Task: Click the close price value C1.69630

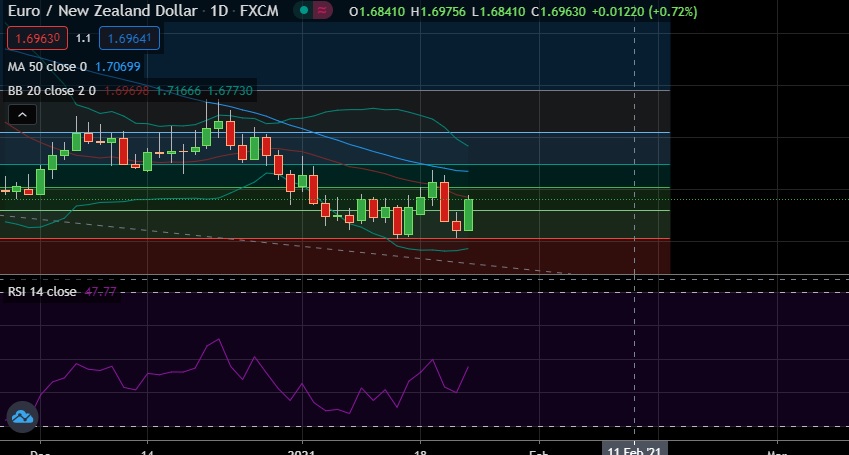Action: (558, 11)
